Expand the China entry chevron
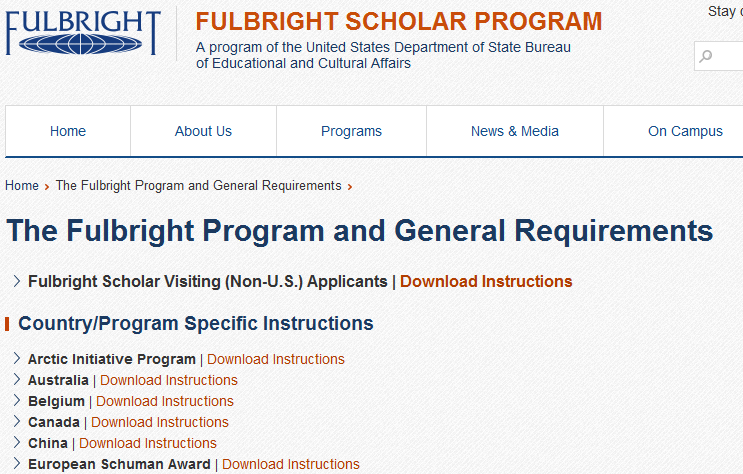743x474 pixels. [x=17, y=443]
